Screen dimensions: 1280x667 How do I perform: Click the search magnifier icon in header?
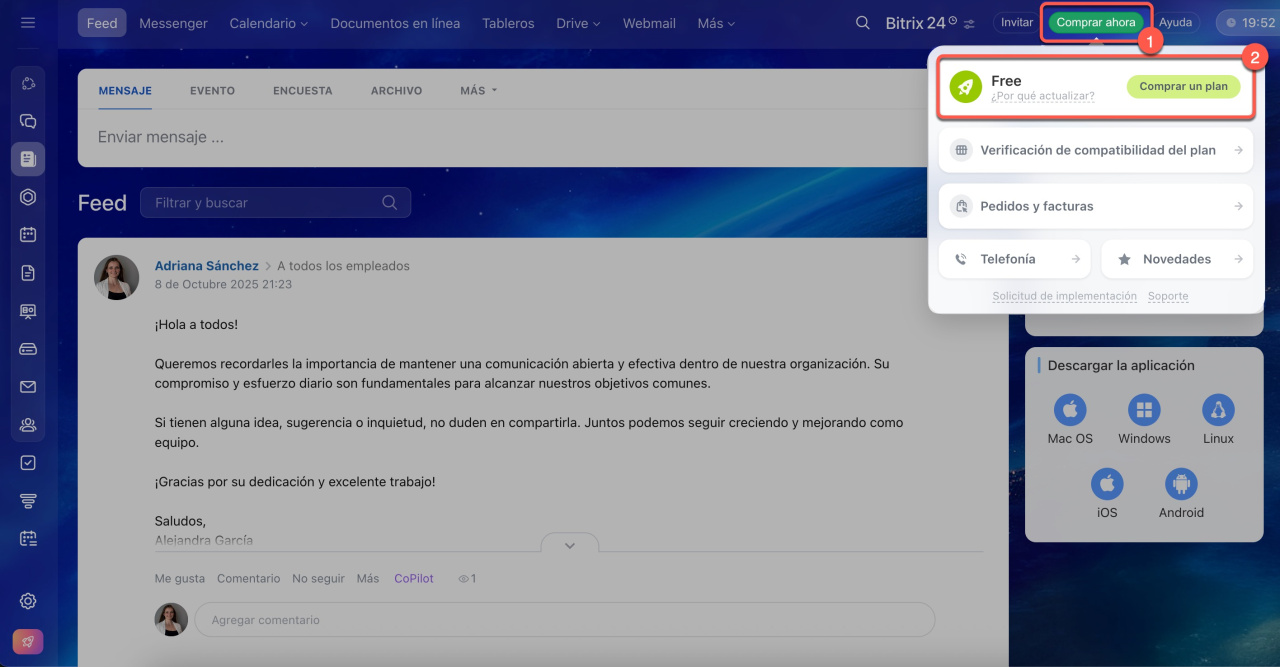click(x=862, y=23)
